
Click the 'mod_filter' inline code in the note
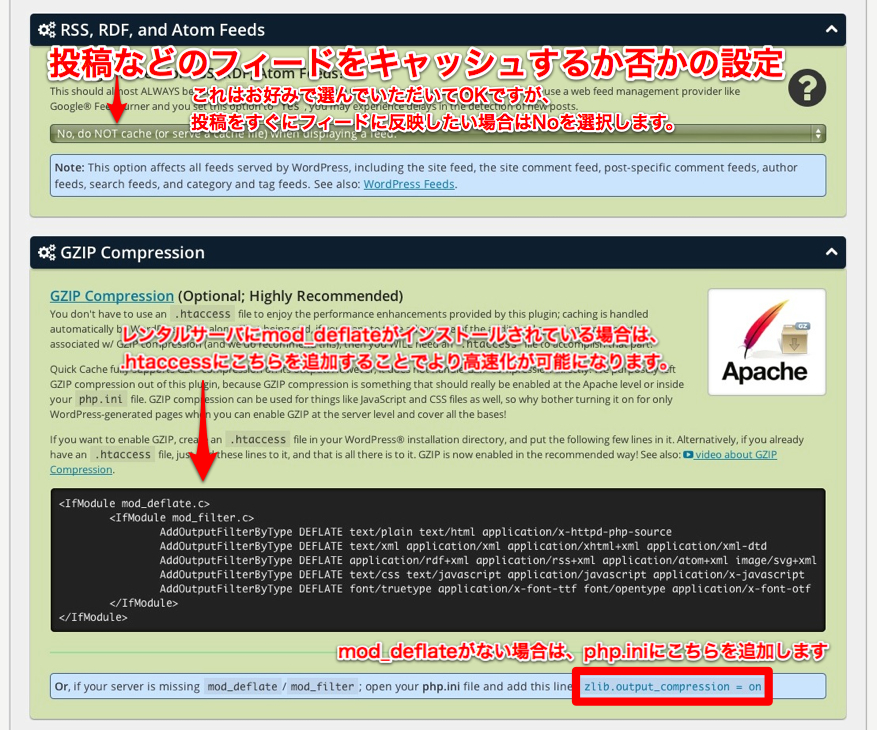click(322, 686)
